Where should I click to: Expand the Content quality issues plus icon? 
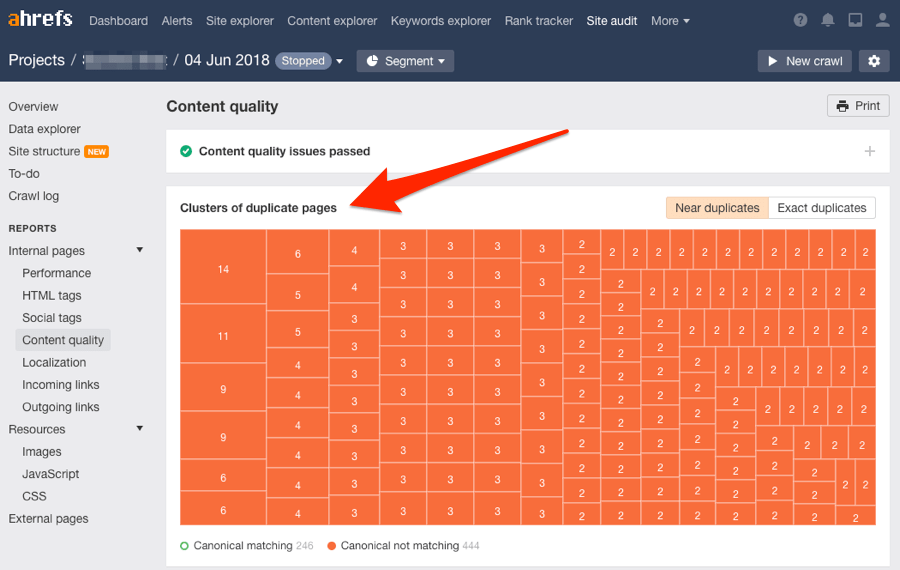pyautogui.click(x=870, y=151)
